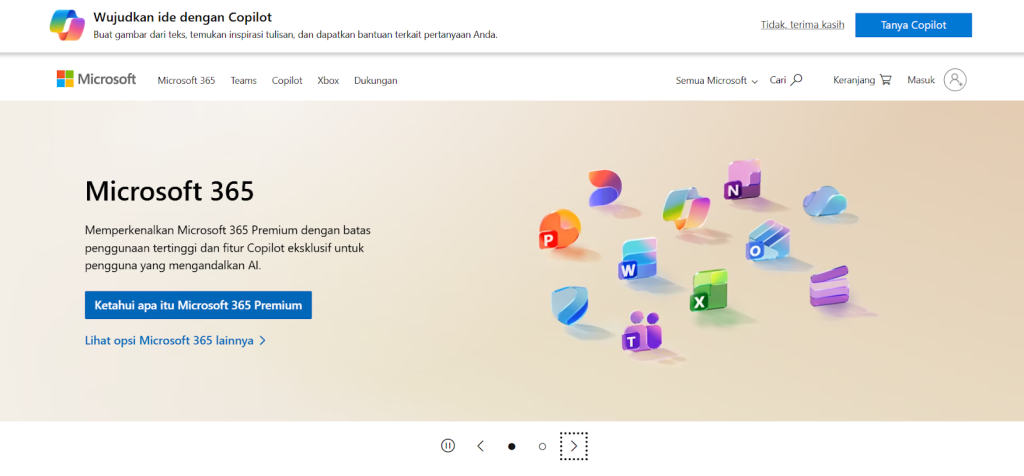1024x476 pixels.
Task: Click the purple stacked-bars app icon
Action: point(829,286)
